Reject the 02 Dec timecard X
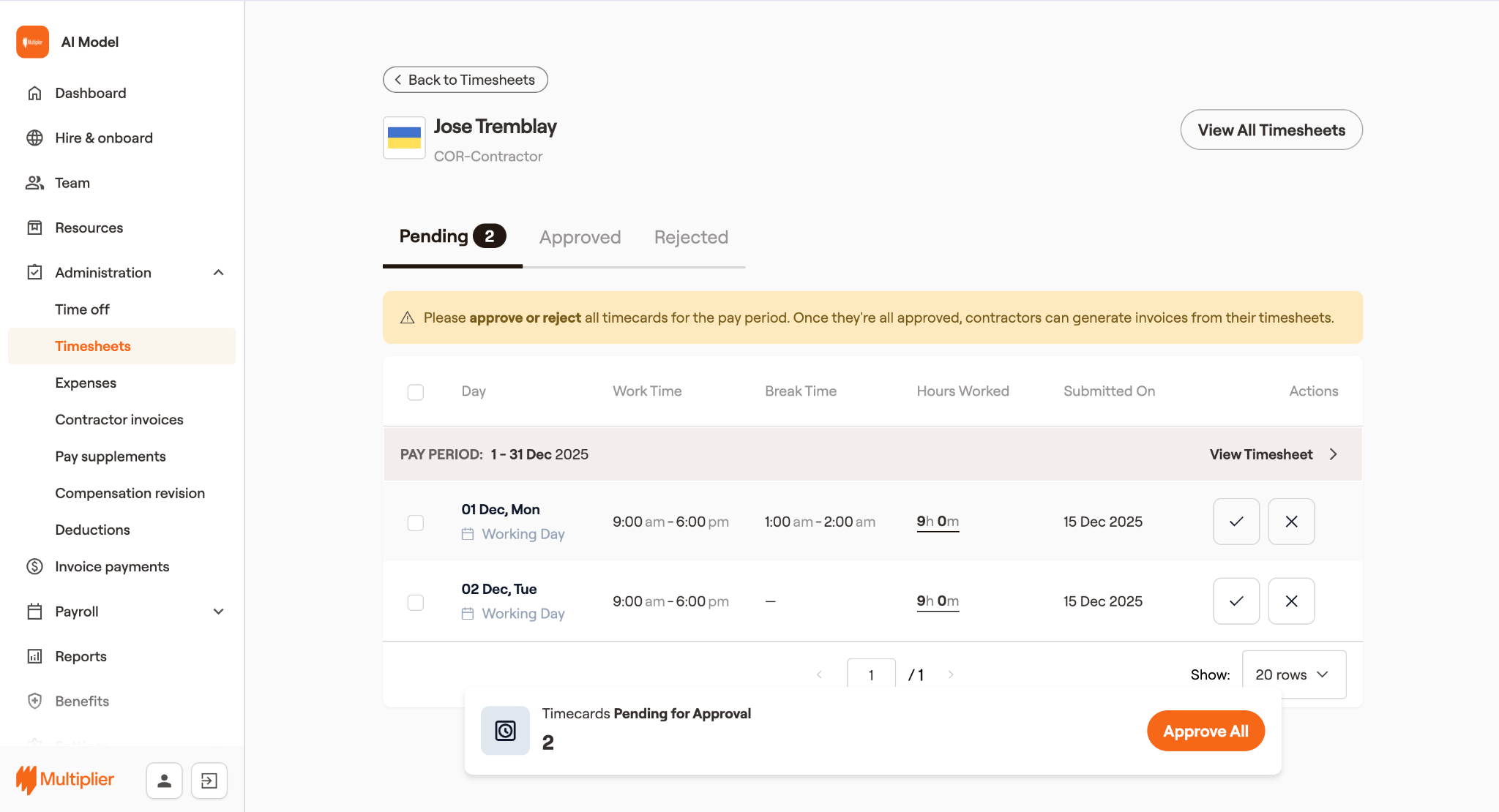Viewport: 1499px width, 812px height. point(1291,601)
